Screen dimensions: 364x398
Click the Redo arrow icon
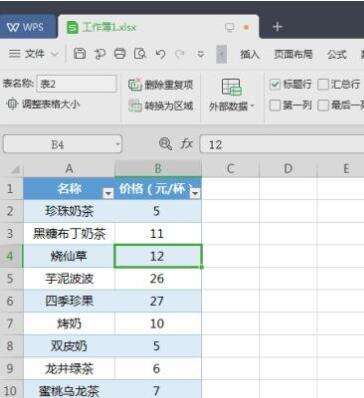tap(180, 54)
